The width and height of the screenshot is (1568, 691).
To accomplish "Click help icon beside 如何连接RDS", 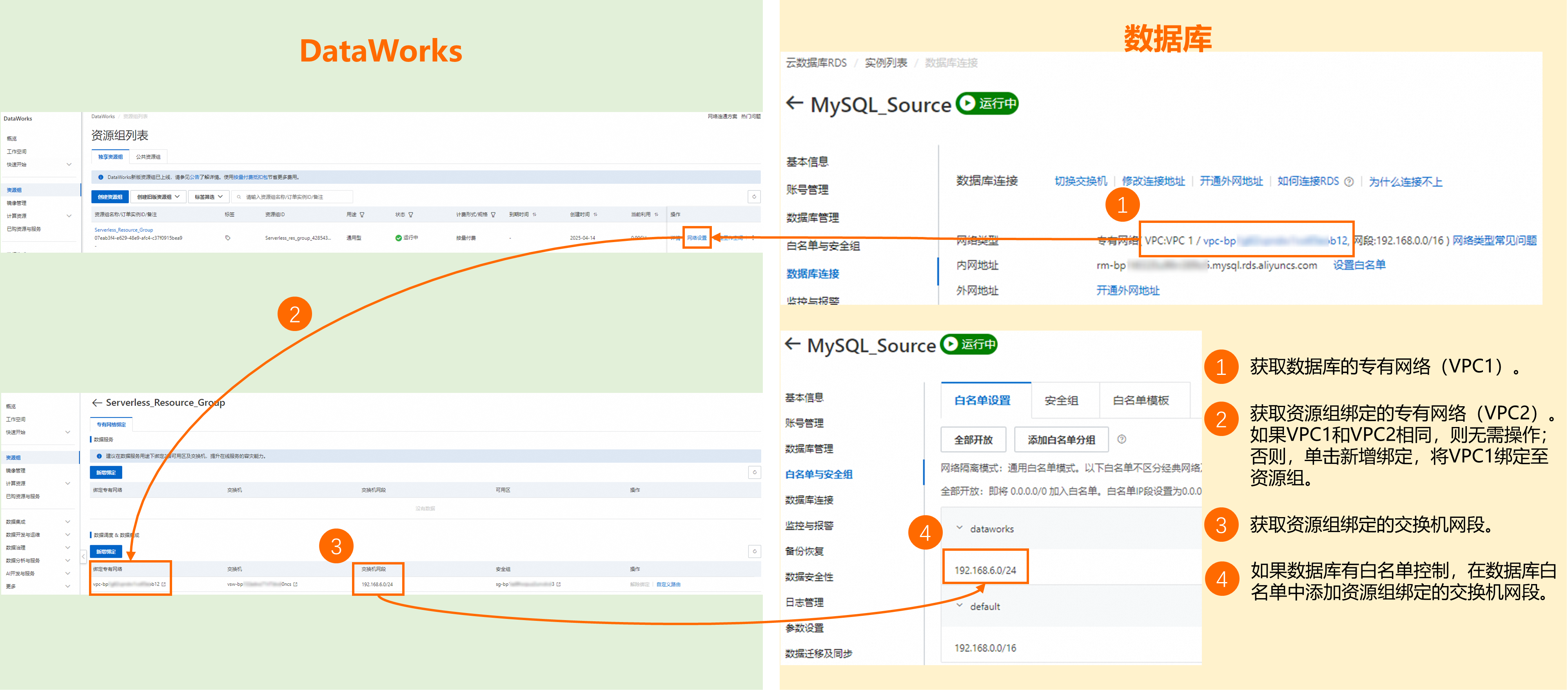I will pos(1349,182).
